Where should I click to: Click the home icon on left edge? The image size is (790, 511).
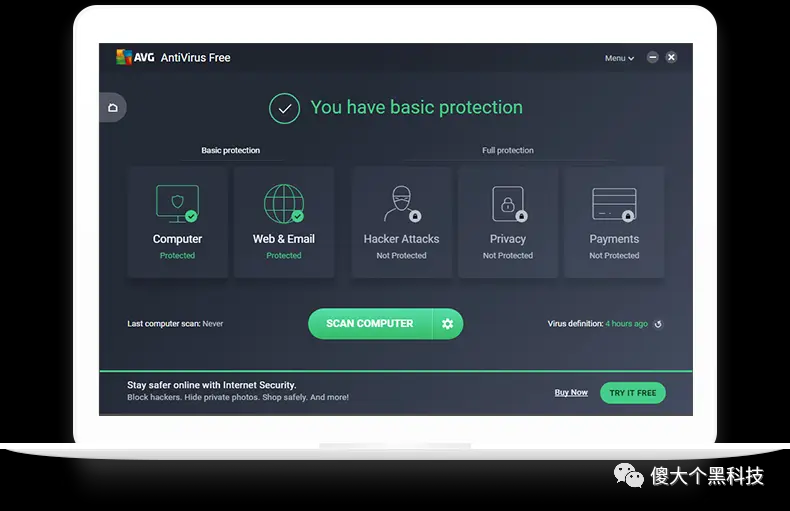click(x=113, y=107)
